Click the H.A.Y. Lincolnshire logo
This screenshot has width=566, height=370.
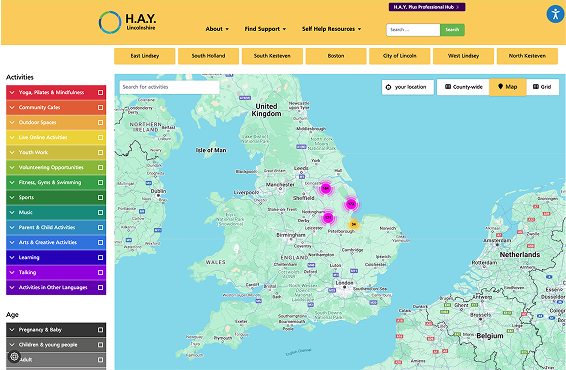[x=127, y=22]
